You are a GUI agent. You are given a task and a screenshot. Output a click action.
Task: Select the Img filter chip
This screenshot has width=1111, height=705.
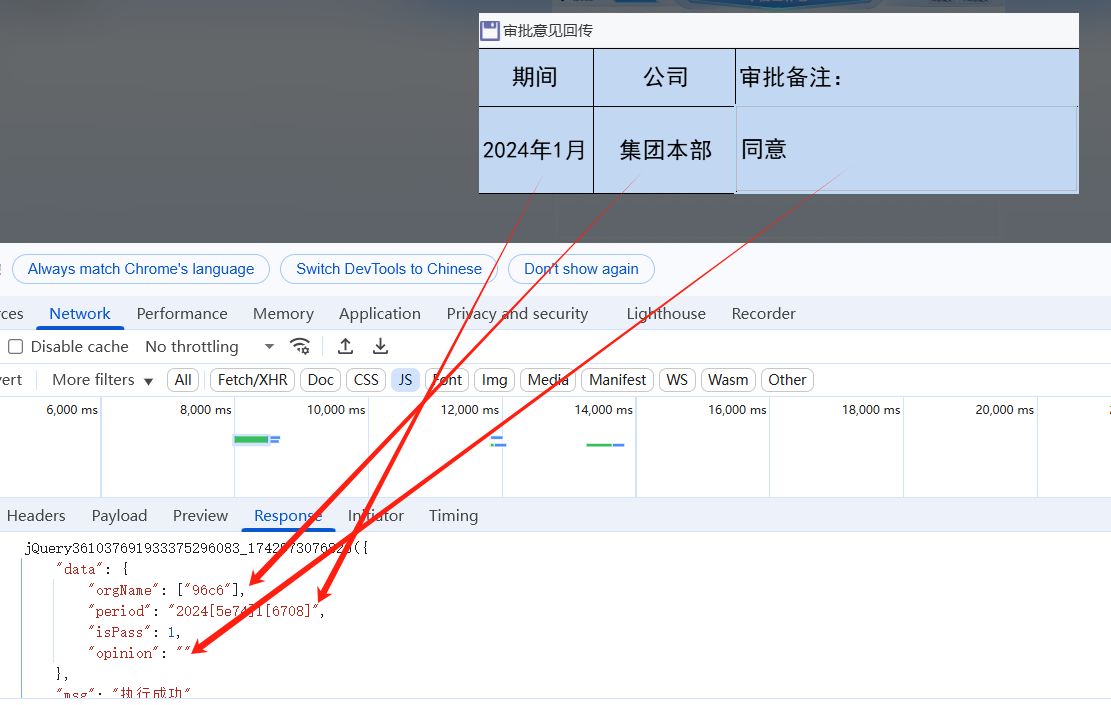[x=495, y=380]
